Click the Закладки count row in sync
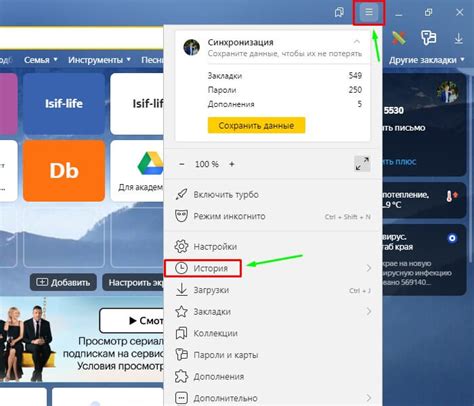 click(285, 76)
